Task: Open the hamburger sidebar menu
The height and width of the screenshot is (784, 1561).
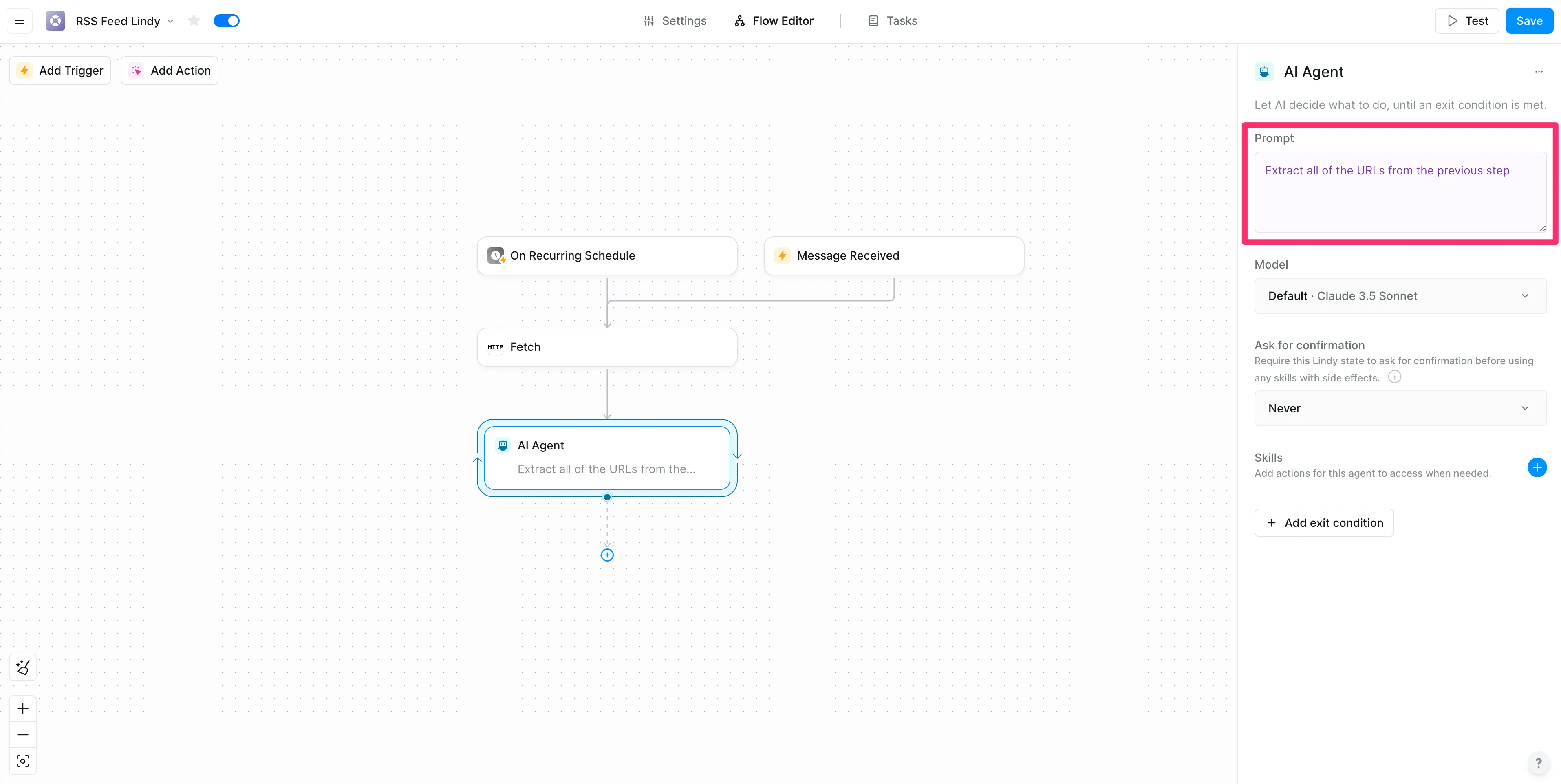Action: click(x=20, y=21)
